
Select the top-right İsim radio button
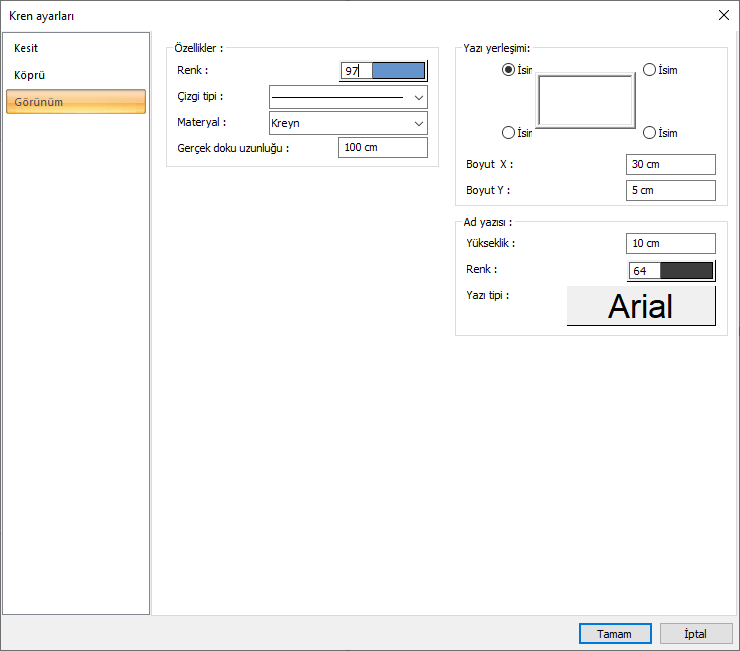coord(650,70)
